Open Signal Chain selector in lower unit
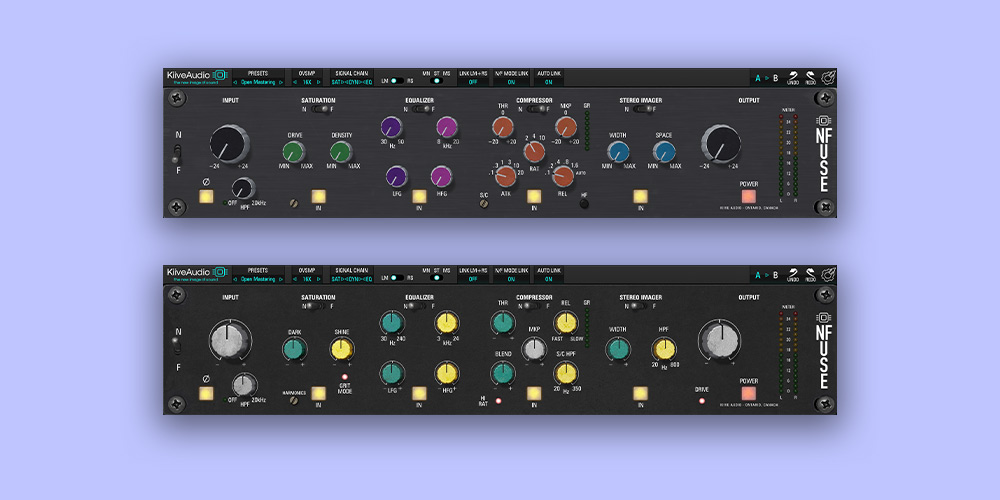This screenshot has width=1000, height=500. coord(352,279)
